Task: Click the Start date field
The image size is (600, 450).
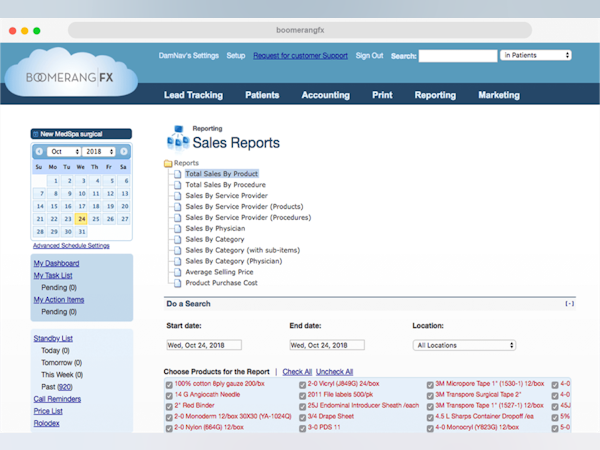Action: point(204,345)
